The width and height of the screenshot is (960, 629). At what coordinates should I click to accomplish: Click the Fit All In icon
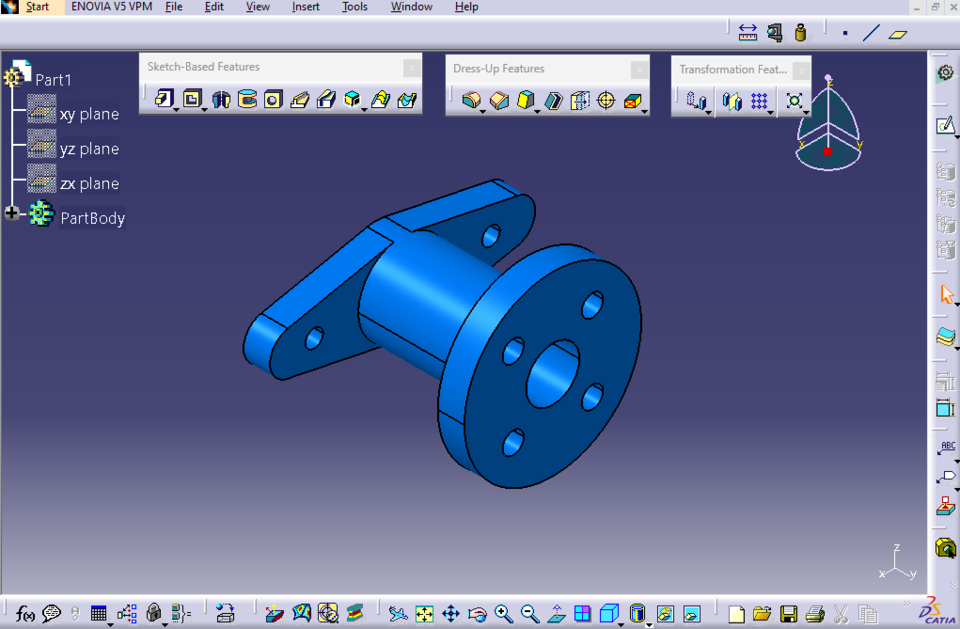pyautogui.click(x=424, y=611)
